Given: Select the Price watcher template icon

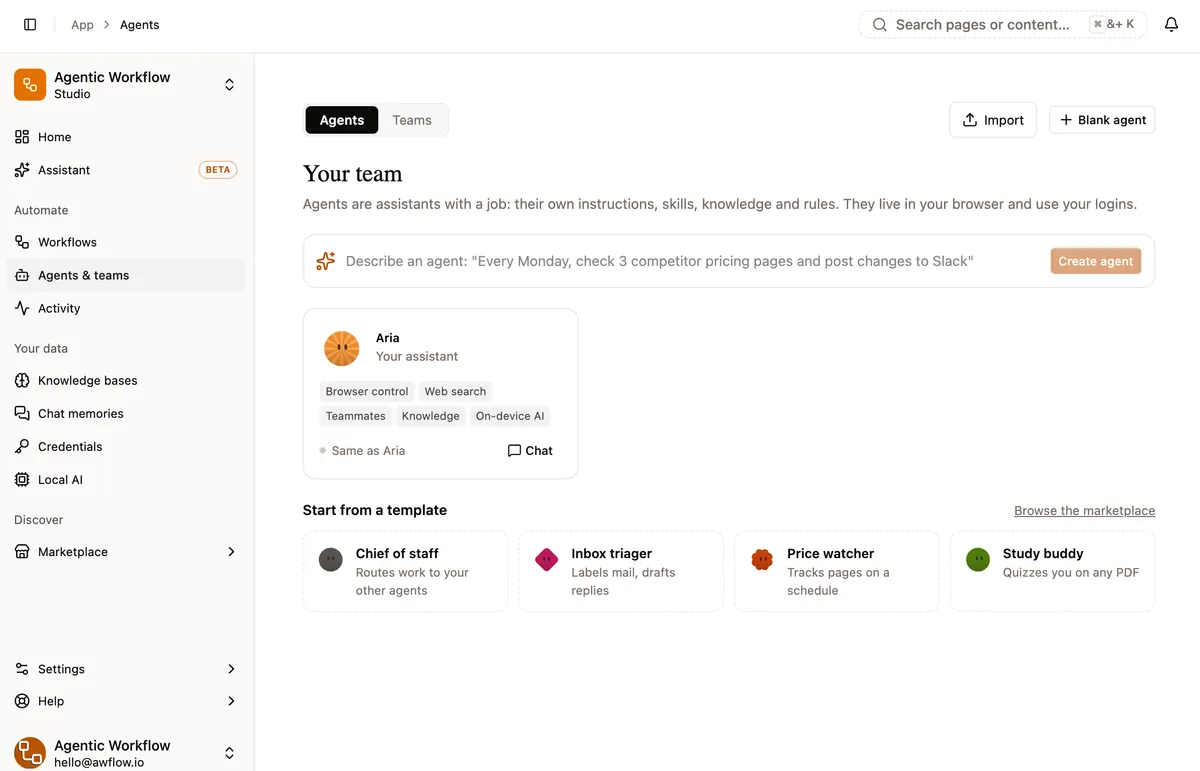Looking at the screenshot, I should [762, 560].
